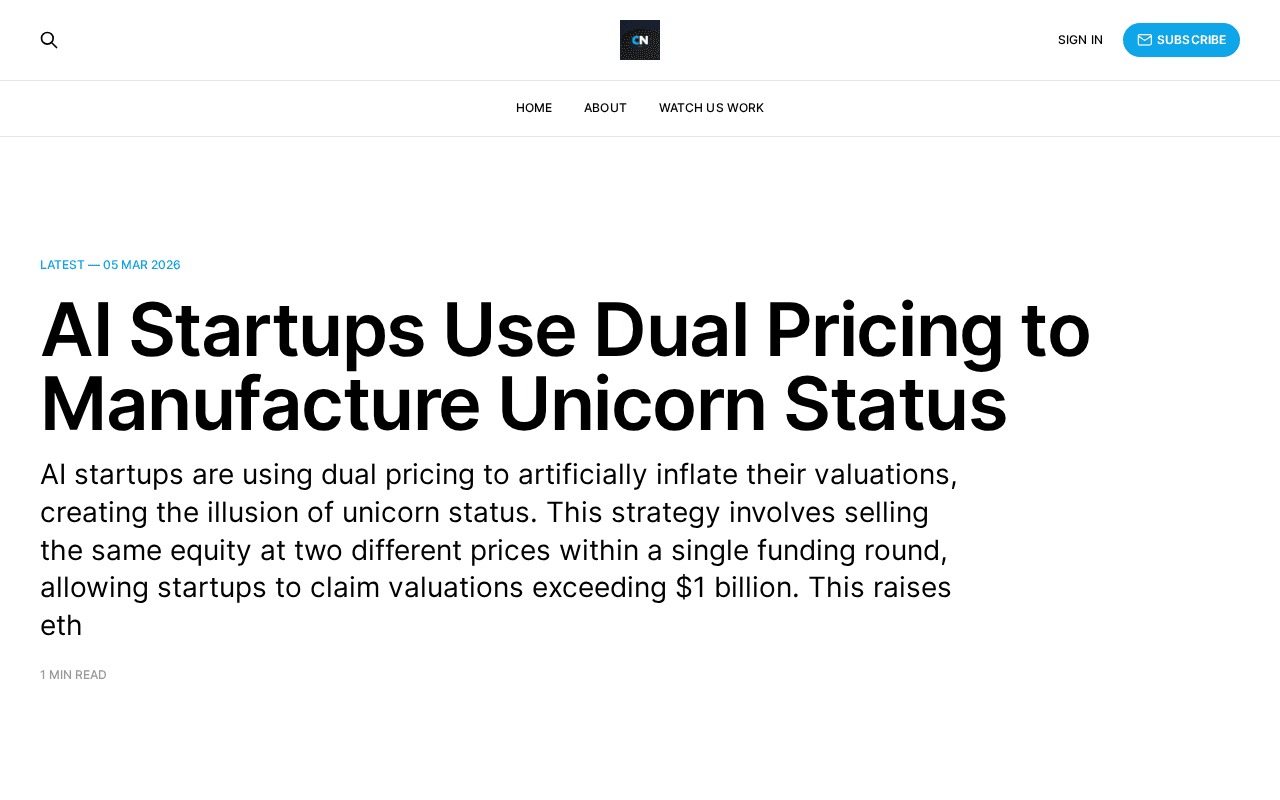Screen dimensions: 1280x800
Task: Click 'Manufacture Unicorn Status' headline line
Action: pos(523,404)
